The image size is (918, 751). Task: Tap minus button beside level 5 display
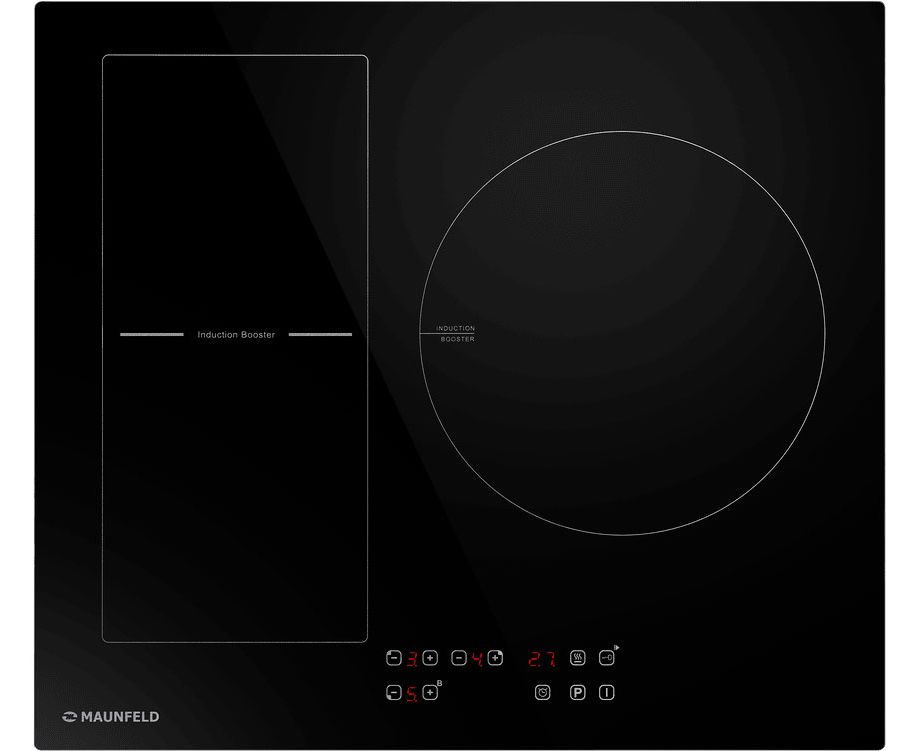tap(393, 692)
